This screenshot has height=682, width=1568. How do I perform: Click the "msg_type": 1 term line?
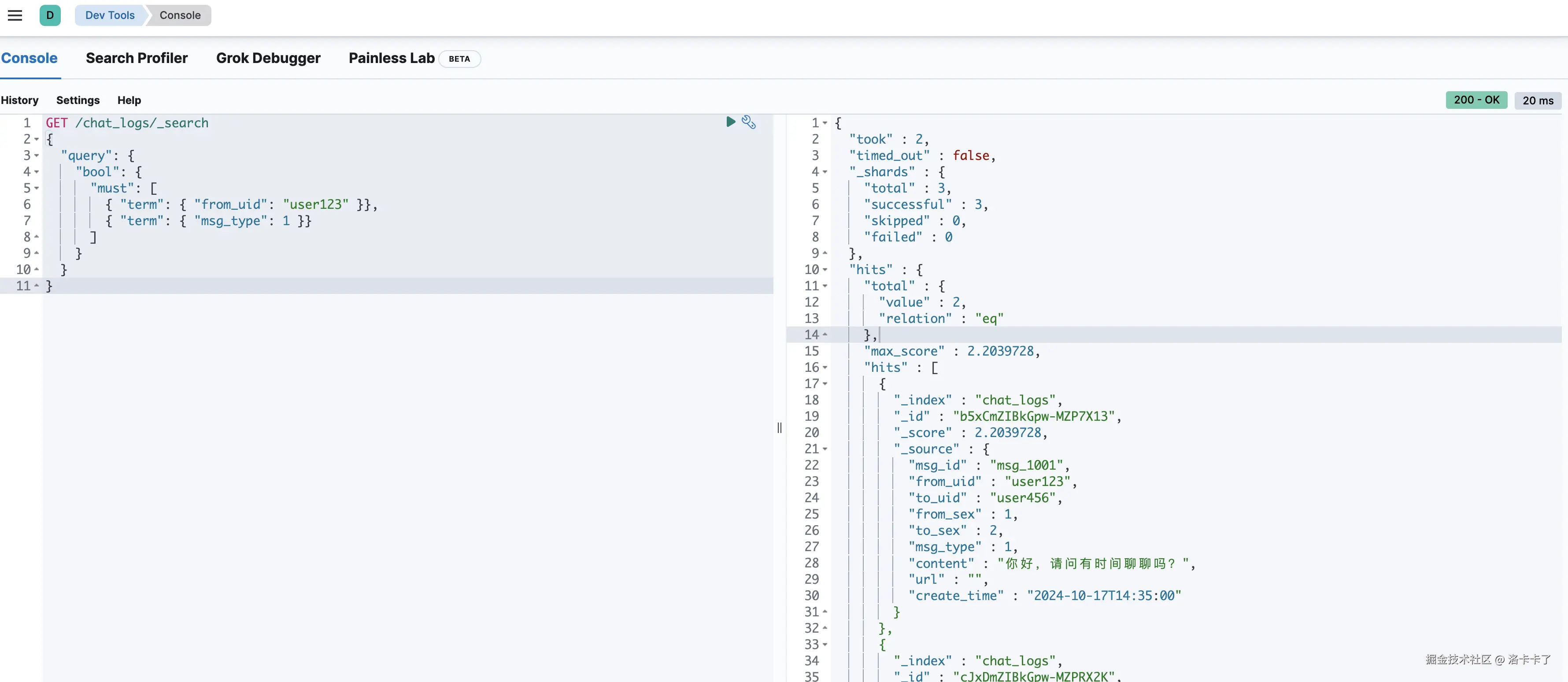pyautogui.click(x=208, y=221)
